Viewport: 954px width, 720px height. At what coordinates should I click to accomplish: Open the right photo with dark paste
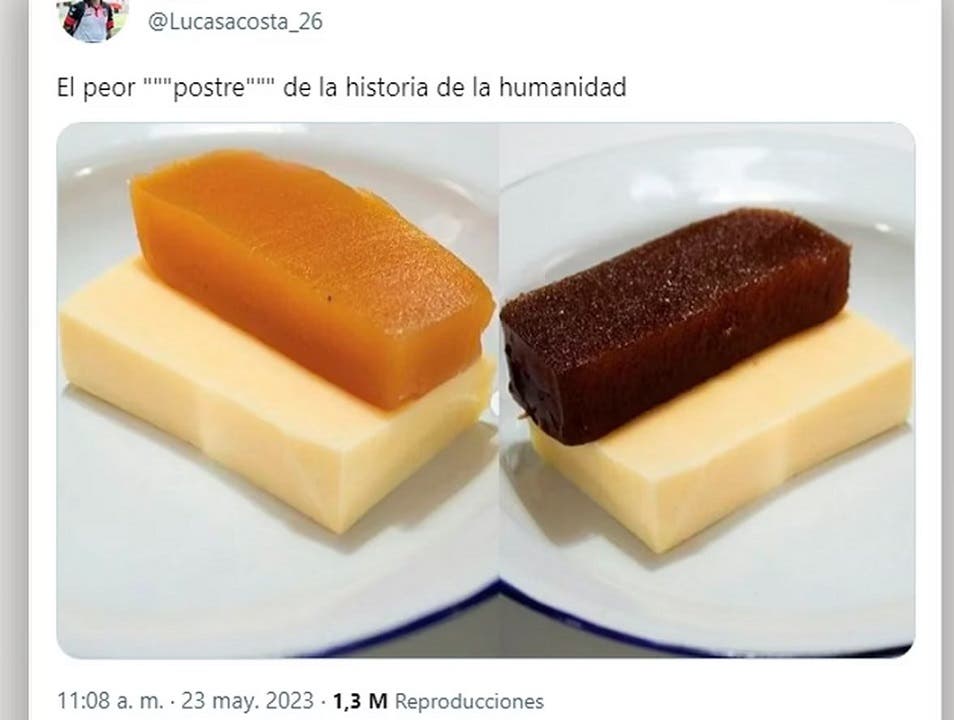click(708, 390)
